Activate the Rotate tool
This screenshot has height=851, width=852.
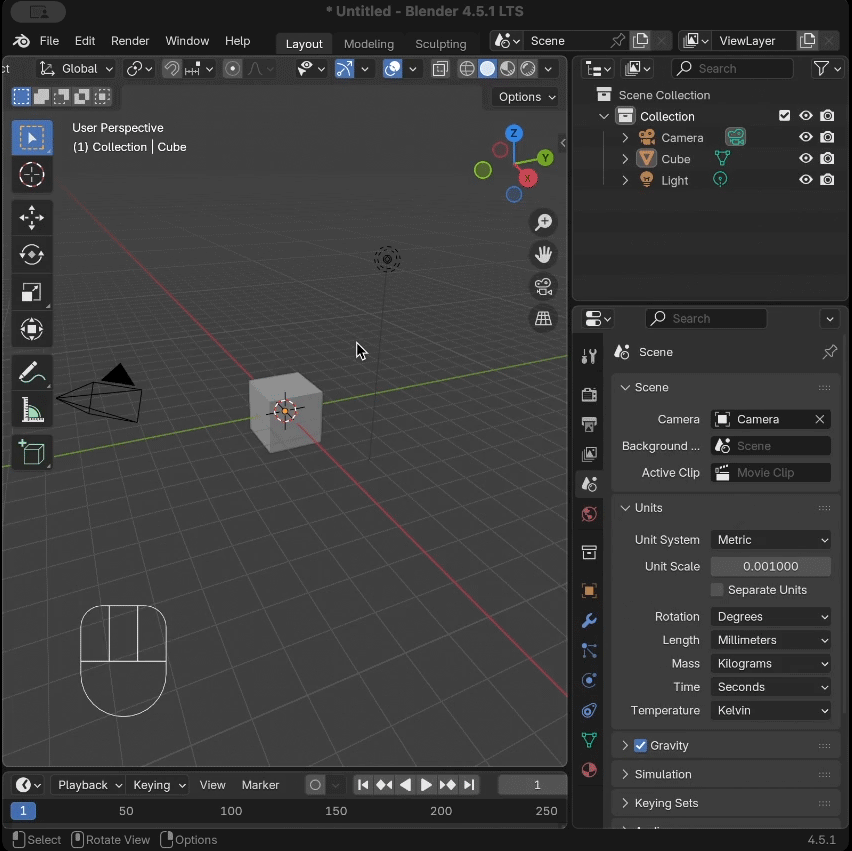coord(32,255)
